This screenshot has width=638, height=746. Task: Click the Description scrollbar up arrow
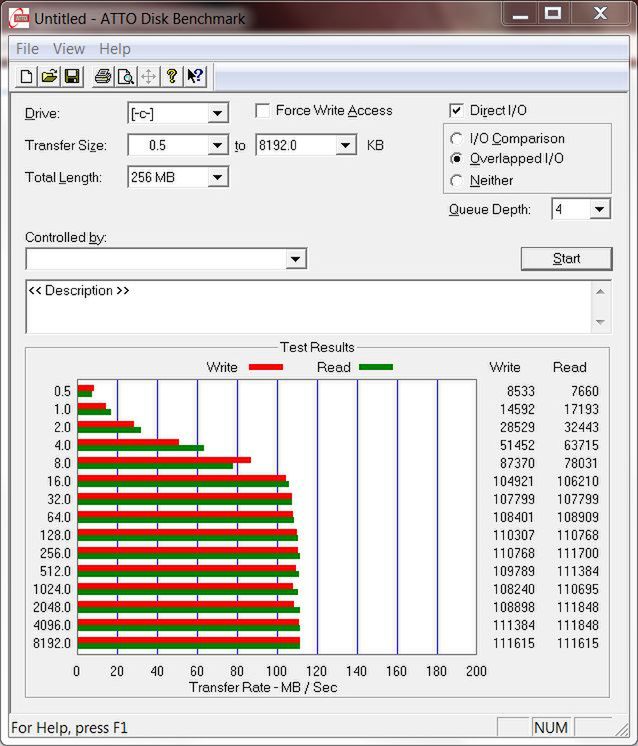click(x=600, y=291)
